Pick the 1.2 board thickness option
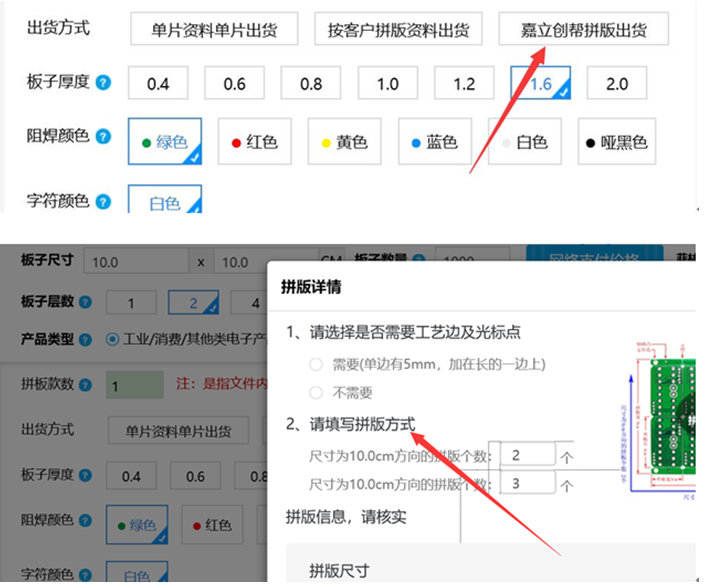 (464, 84)
